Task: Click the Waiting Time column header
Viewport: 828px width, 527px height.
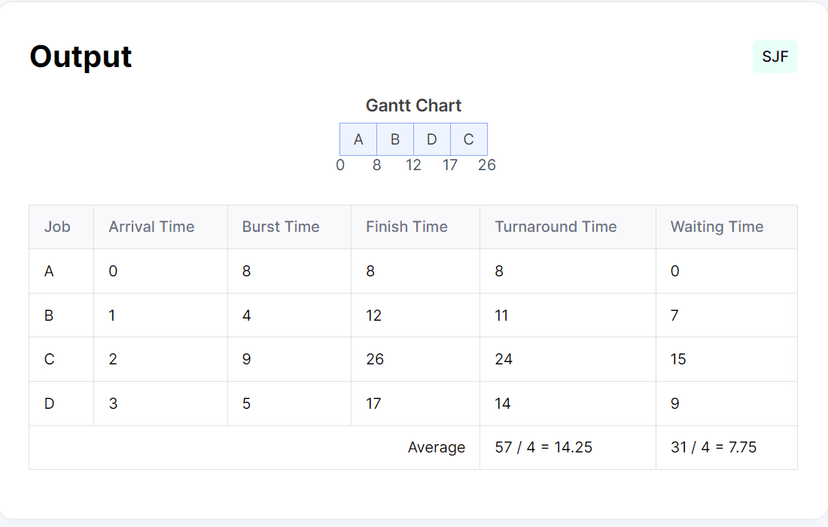Action: coord(716,227)
